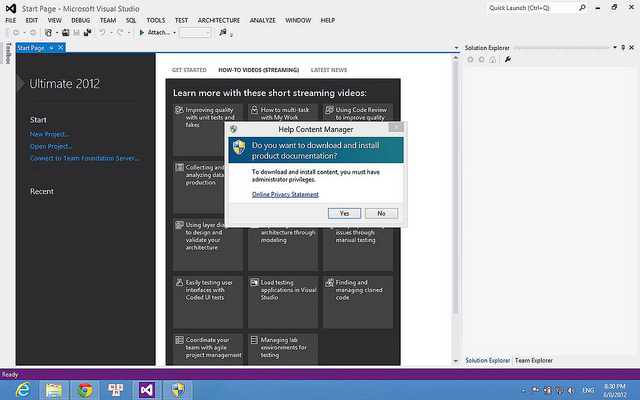Viewport: 640px width, 400px height.
Task: Click the volume speaker tray icon
Action: click(x=571, y=391)
